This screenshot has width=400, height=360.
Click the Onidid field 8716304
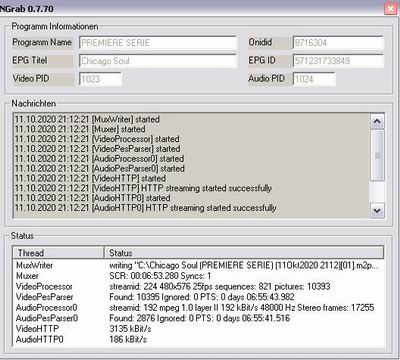click(338, 43)
